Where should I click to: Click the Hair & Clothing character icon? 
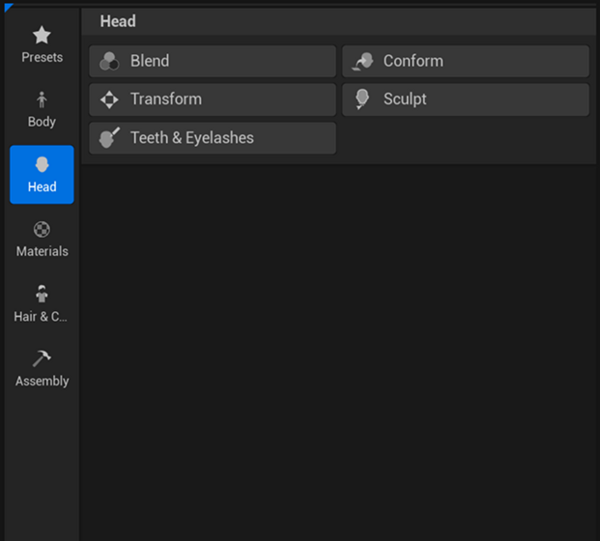click(42, 294)
